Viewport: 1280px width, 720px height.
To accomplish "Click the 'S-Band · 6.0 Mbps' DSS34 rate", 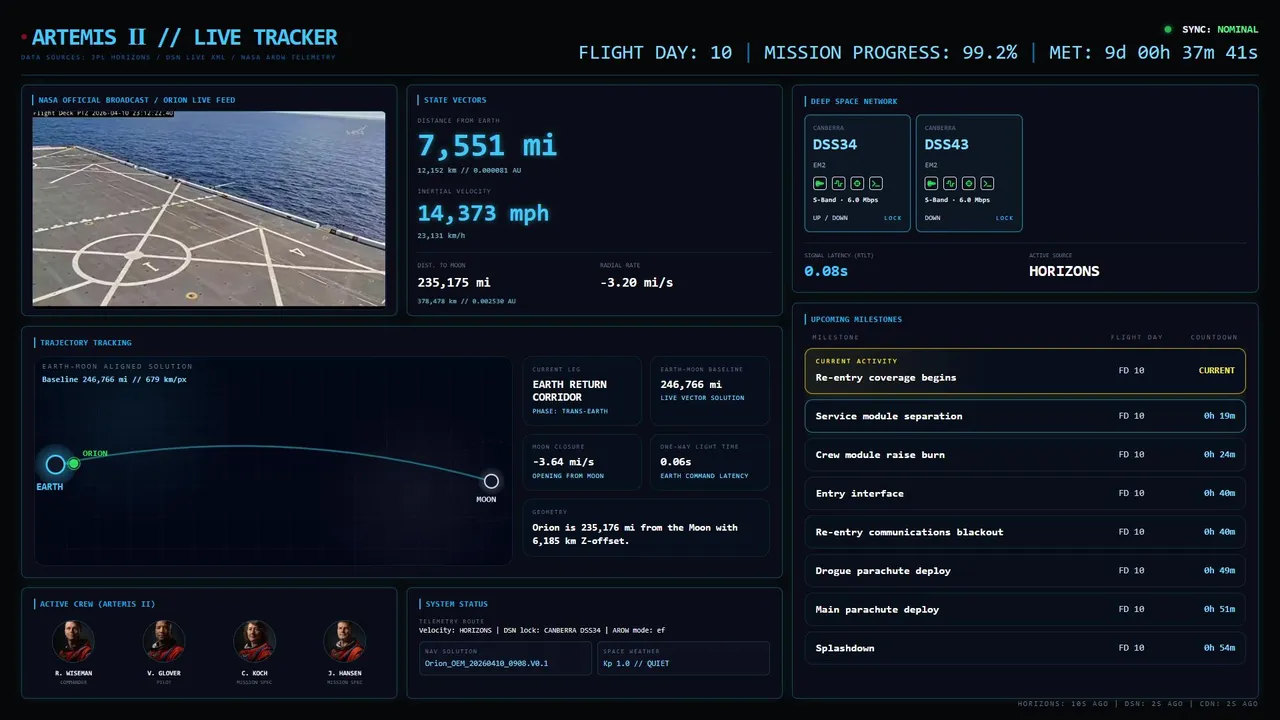I will pyautogui.click(x=845, y=200).
